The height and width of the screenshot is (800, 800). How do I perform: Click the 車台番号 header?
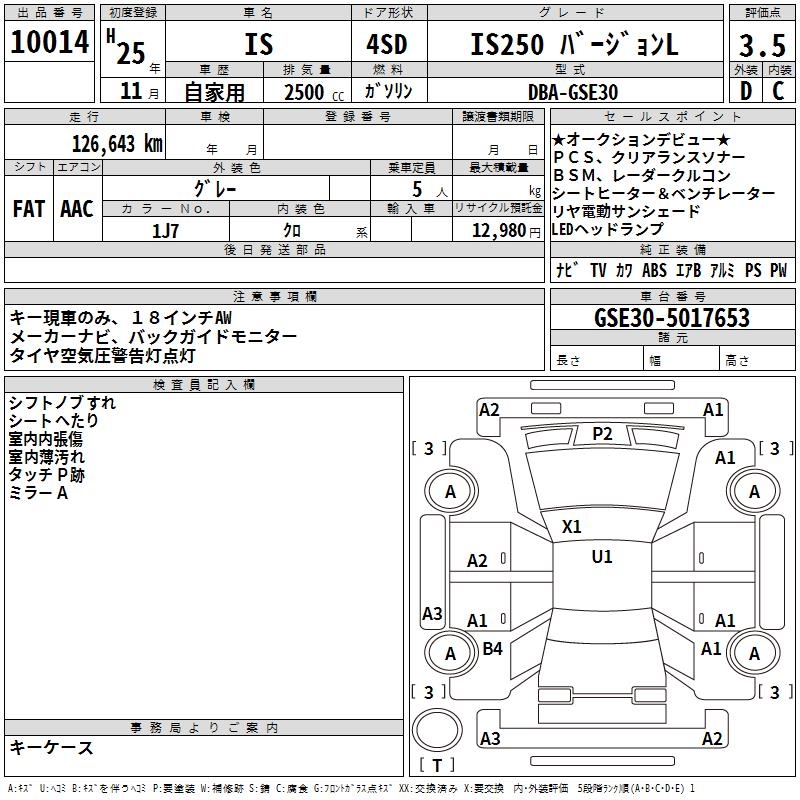pos(672,296)
